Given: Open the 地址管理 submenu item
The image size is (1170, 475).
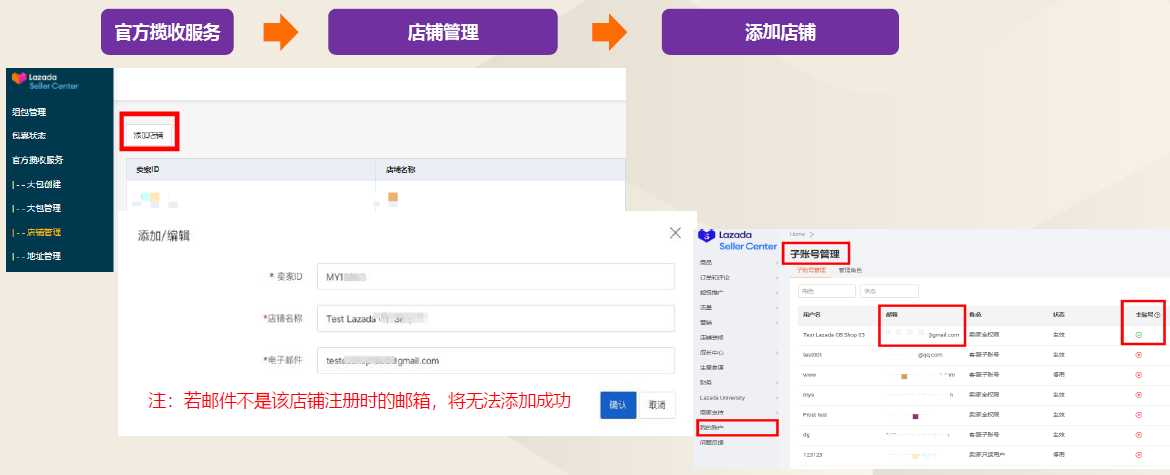Looking at the screenshot, I should 37,257.
